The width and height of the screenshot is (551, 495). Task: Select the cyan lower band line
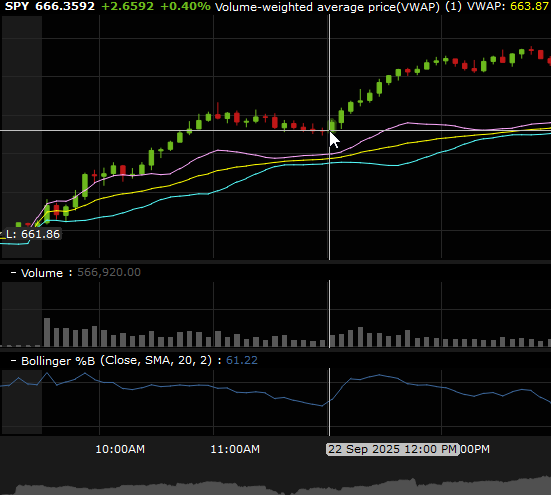[x=246, y=178]
